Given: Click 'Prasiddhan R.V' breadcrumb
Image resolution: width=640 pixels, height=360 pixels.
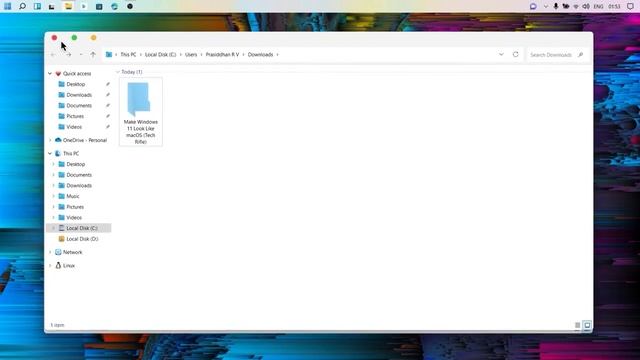Looking at the screenshot, I should point(222,54).
